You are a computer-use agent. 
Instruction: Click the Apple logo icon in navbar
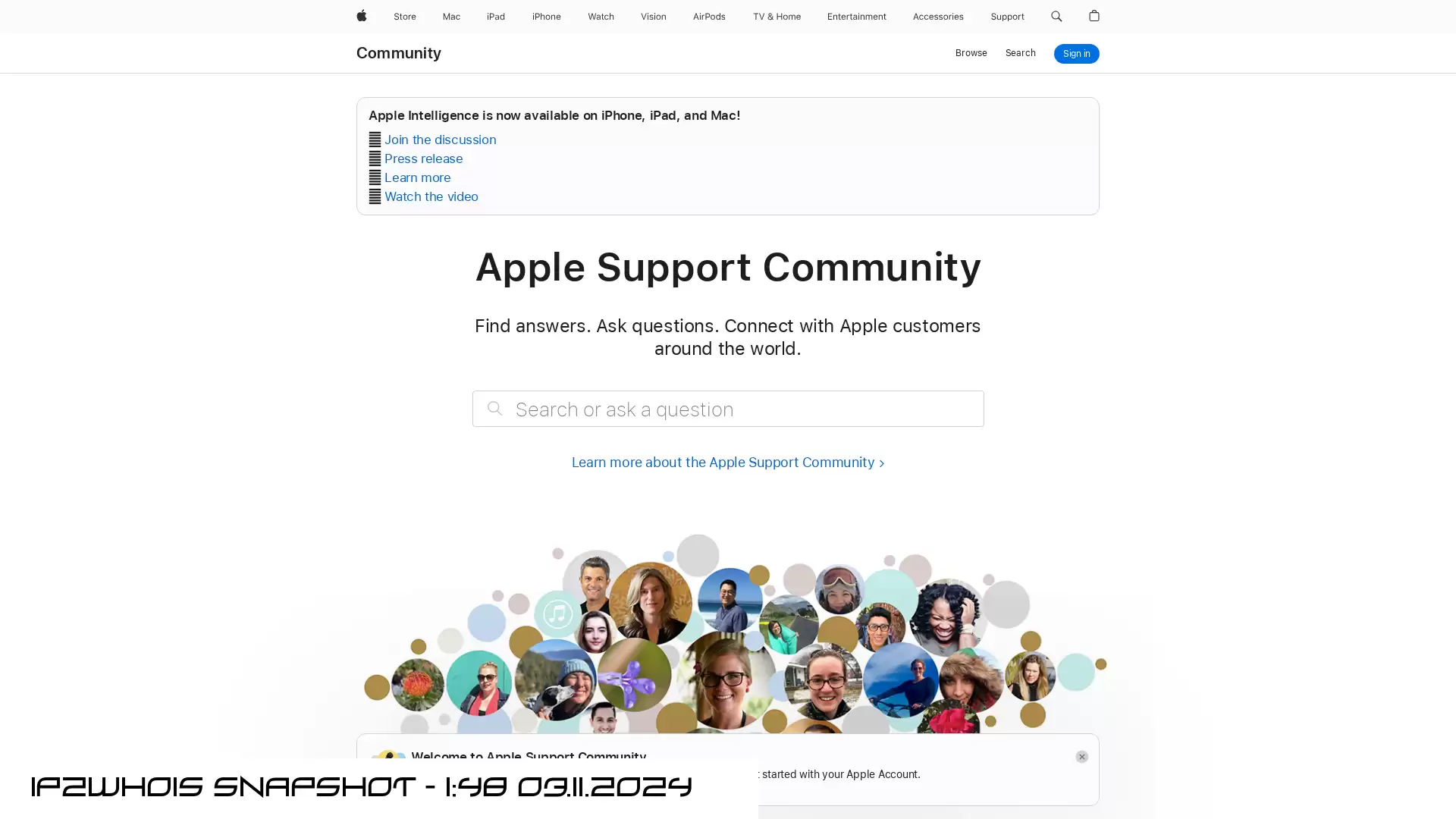click(362, 16)
